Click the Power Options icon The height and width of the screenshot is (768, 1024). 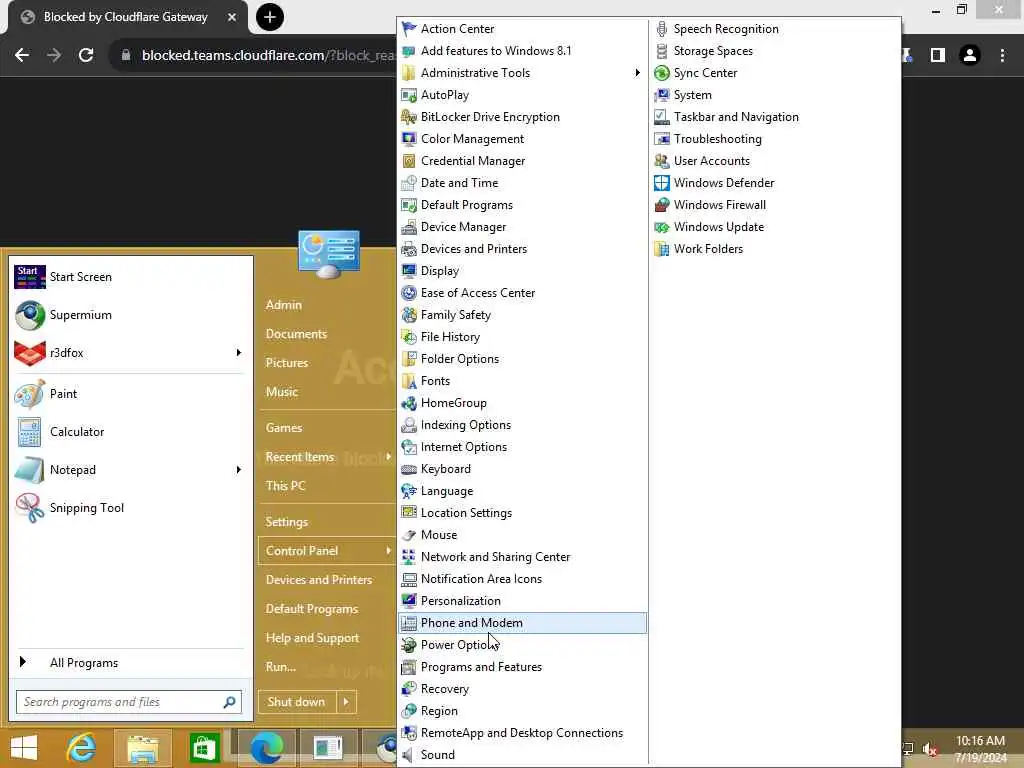tap(409, 645)
